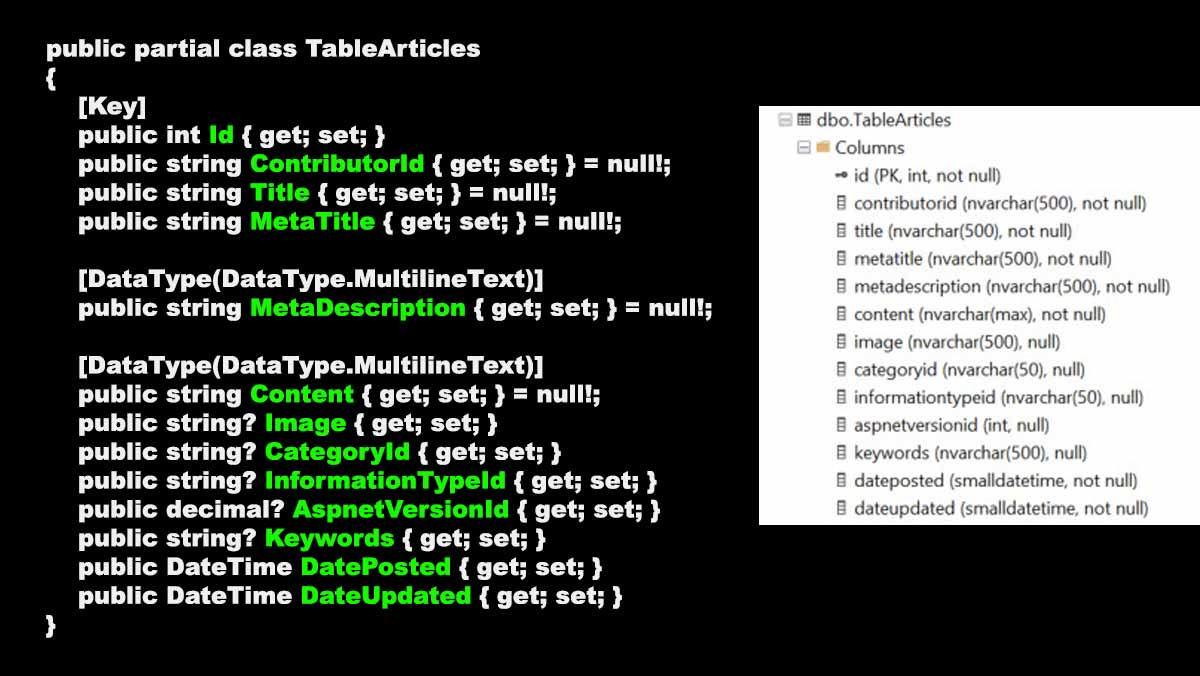Click the column icon beside metatitle
Viewport: 1200px width, 676px height.
point(841,259)
